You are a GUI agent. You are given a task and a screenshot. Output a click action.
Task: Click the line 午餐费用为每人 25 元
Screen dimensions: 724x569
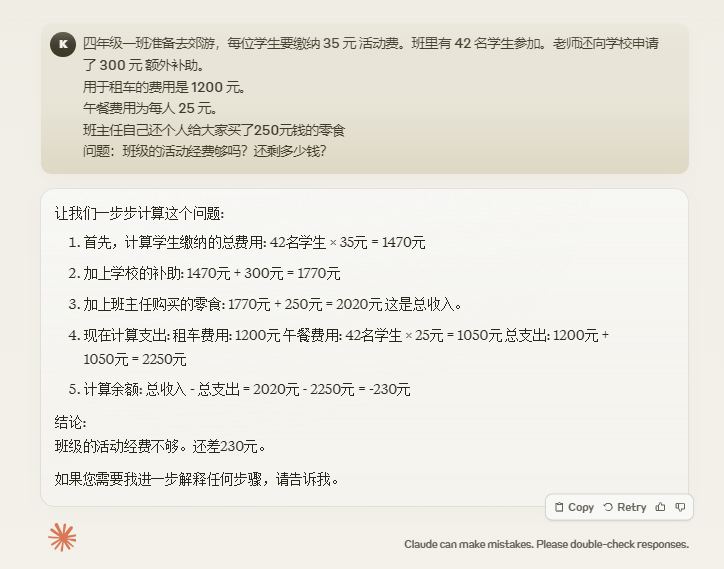(x=150, y=108)
